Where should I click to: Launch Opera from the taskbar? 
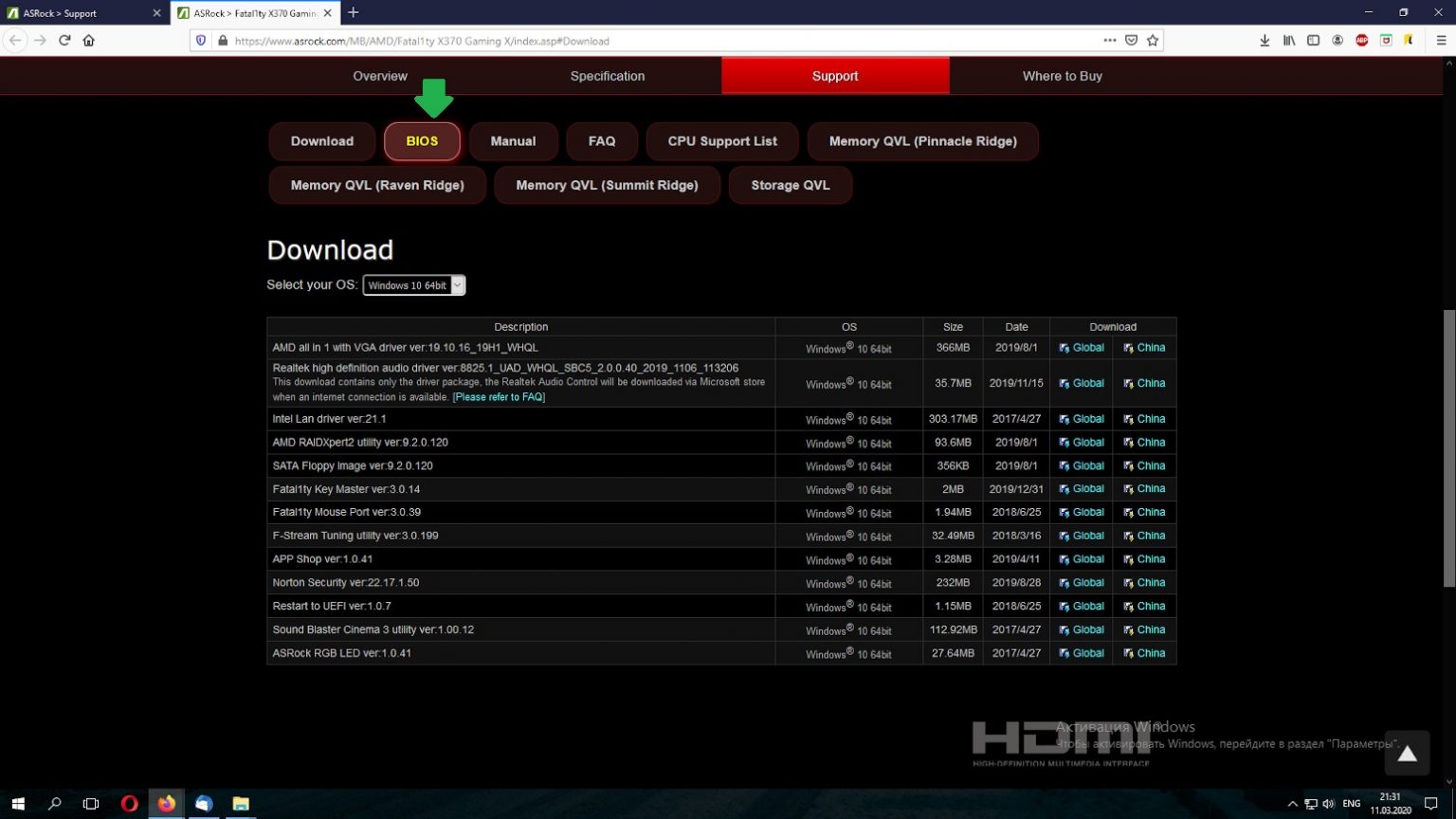130,804
